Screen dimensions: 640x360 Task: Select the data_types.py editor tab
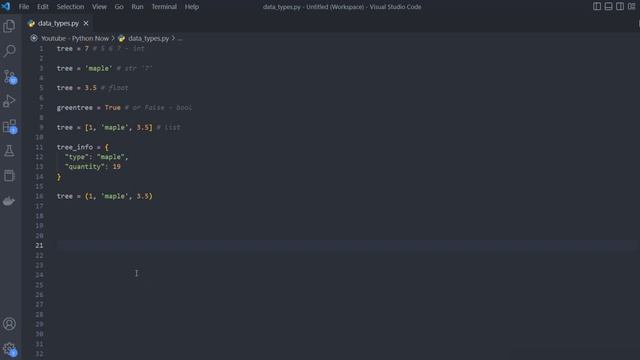pos(58,23)
